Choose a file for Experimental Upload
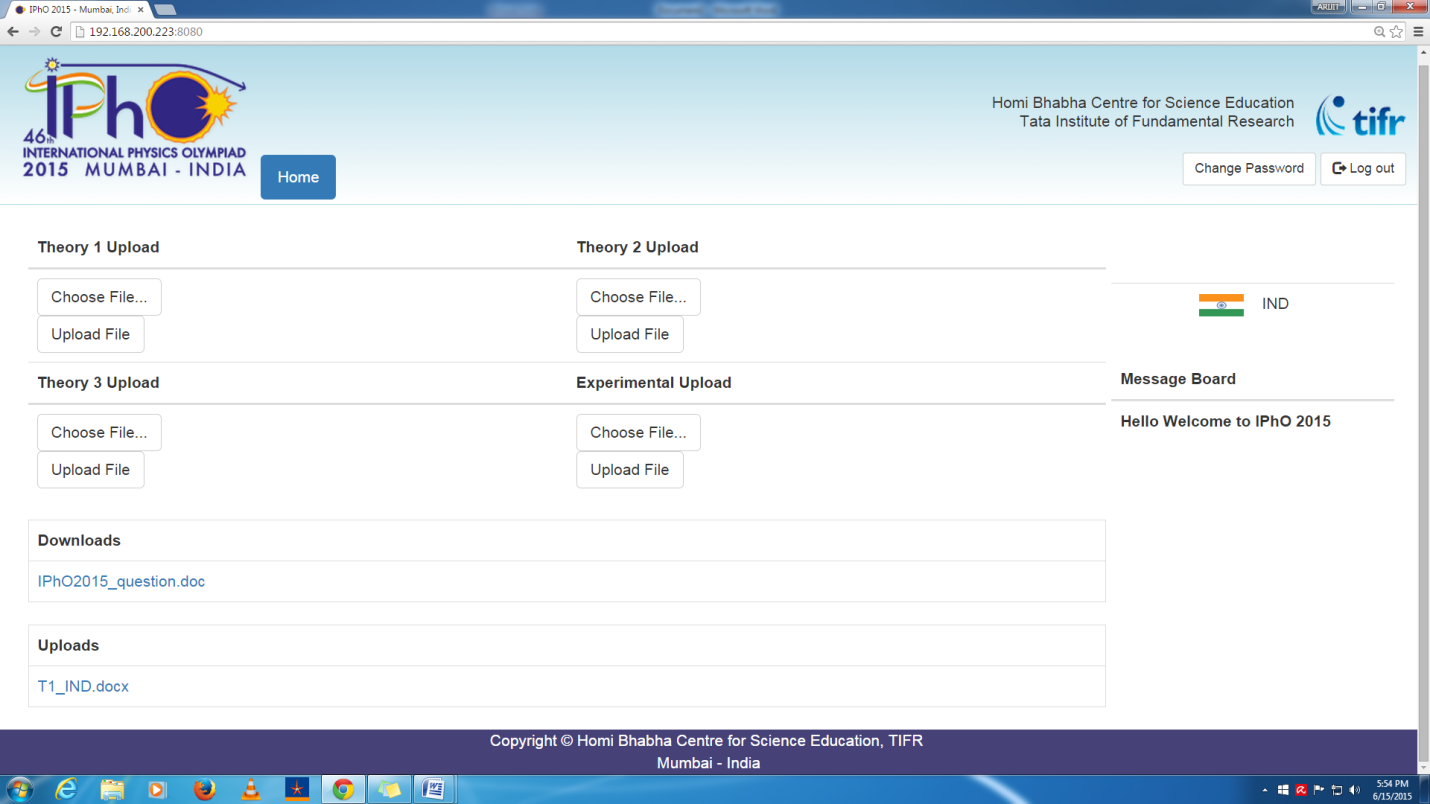Viewport: 1430px width, 804px height. (638, 432)
